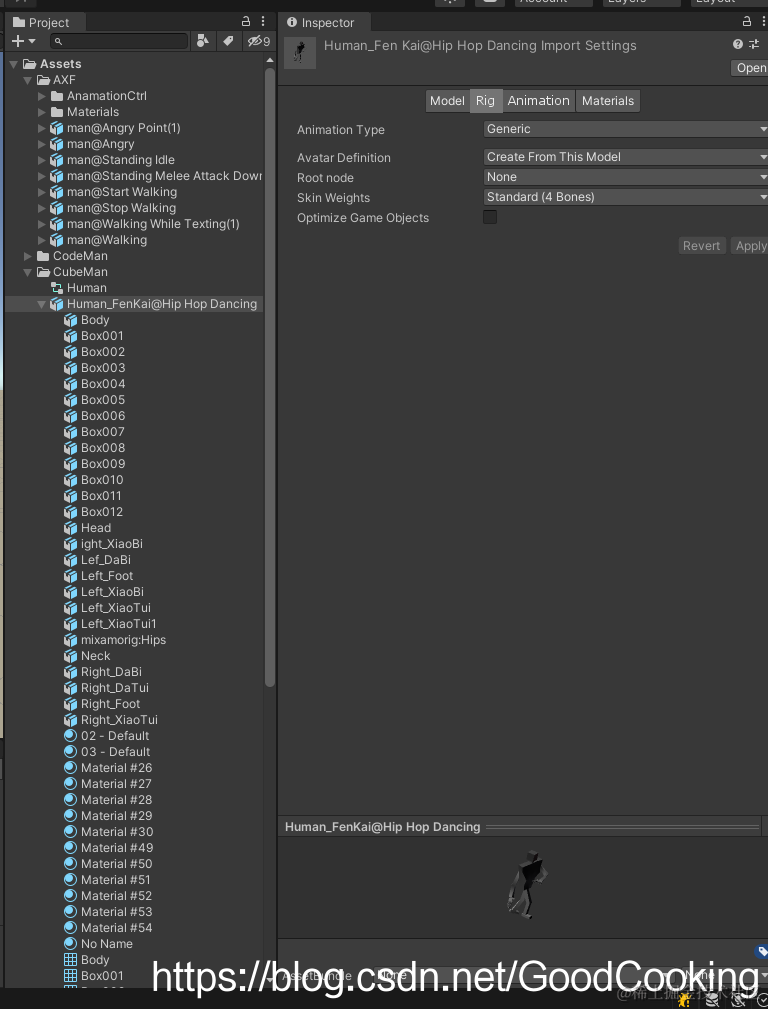
Task: Collapse Human_FenKai@Hip Hop Dancing asset
Action: point(42,304)
